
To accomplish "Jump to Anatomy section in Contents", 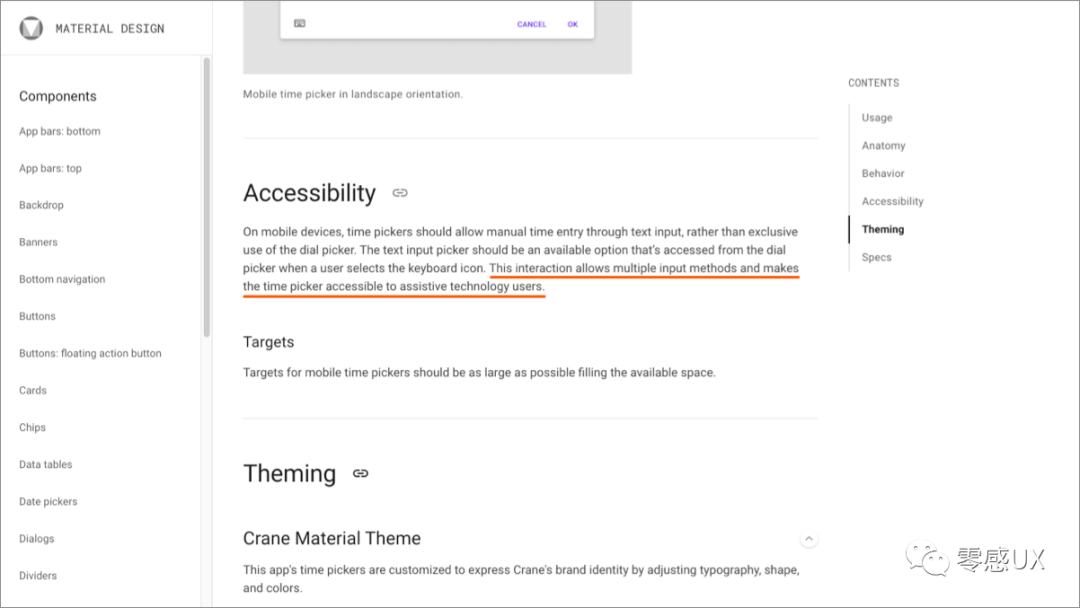I will [884, 145].
